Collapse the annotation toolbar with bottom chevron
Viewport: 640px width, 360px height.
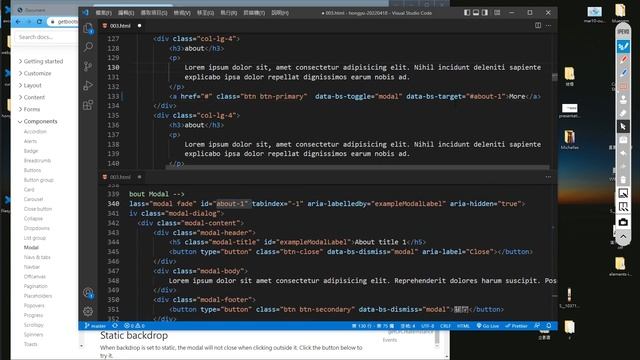[x=623, y=236]
